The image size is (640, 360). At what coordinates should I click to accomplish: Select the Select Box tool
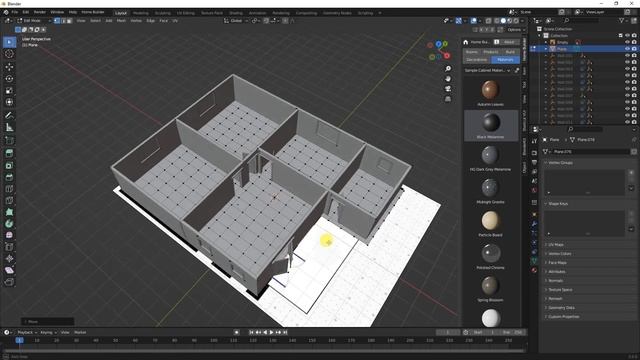pyautogui.click(x=9, y=42)
